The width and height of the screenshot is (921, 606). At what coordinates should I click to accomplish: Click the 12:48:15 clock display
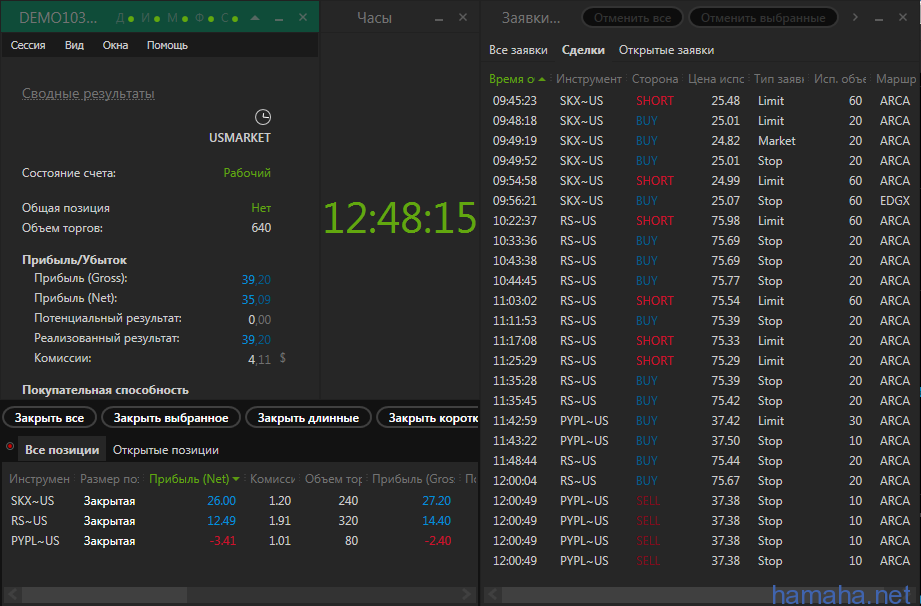click(400, 218)
